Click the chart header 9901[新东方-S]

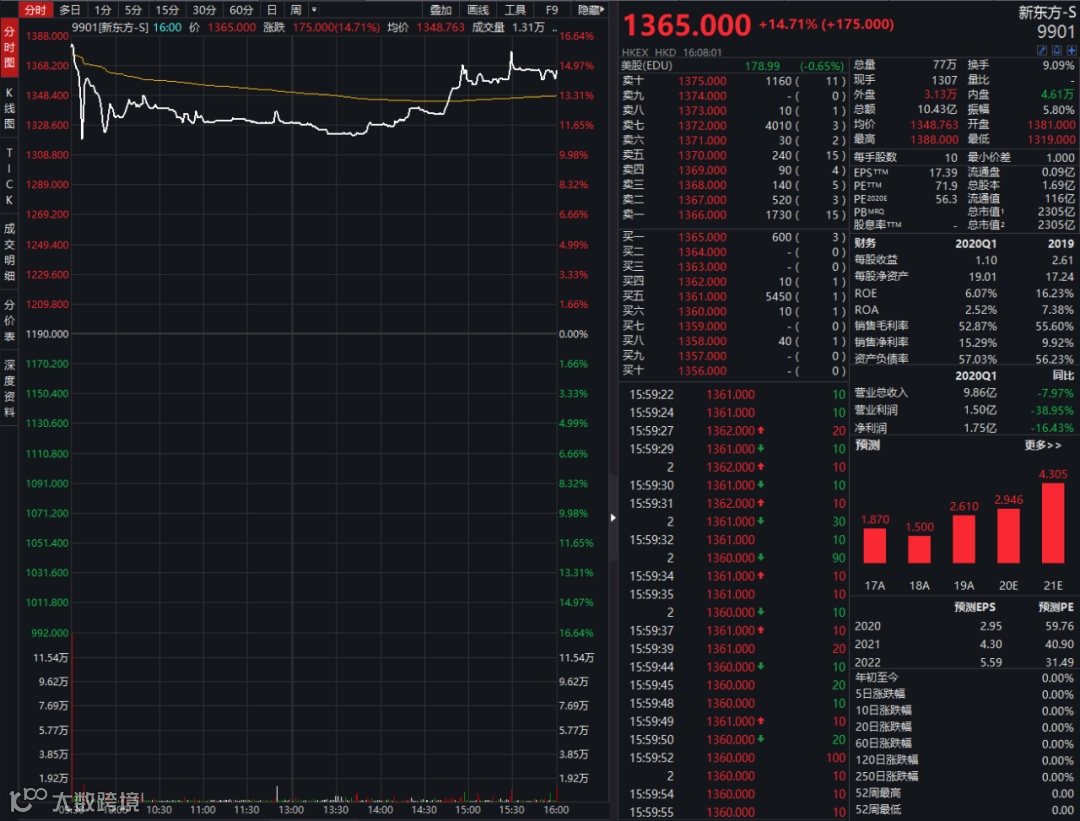(110, 28)
